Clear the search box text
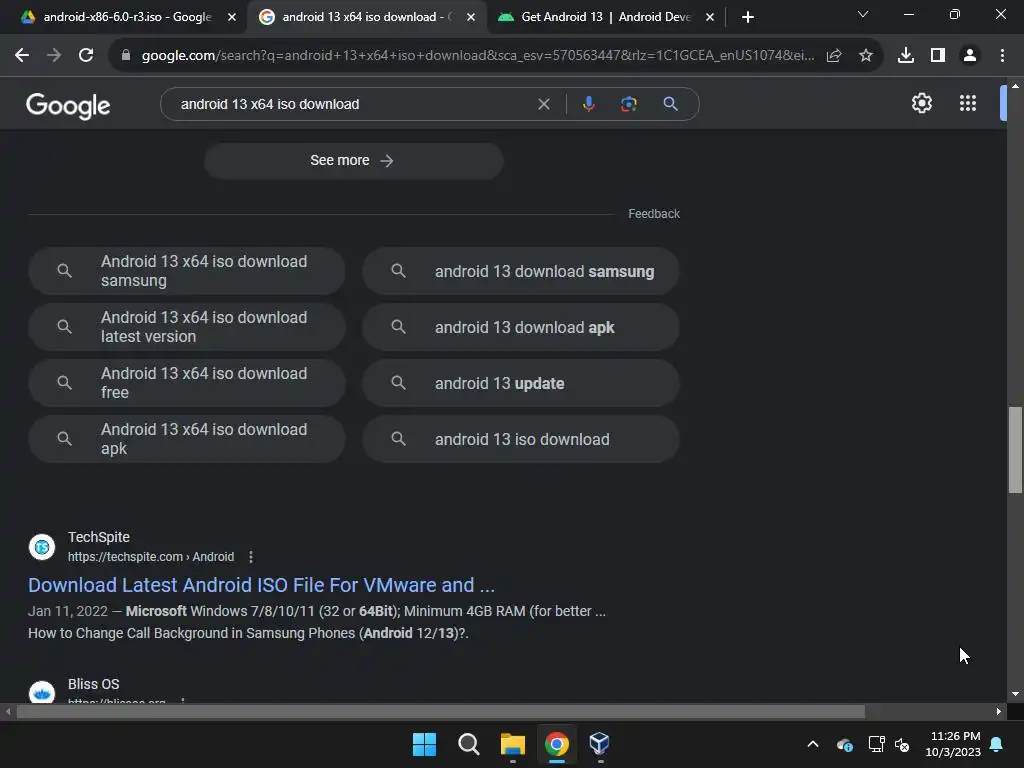Viewport: 1024px width, 768px height. pos(543,104)
